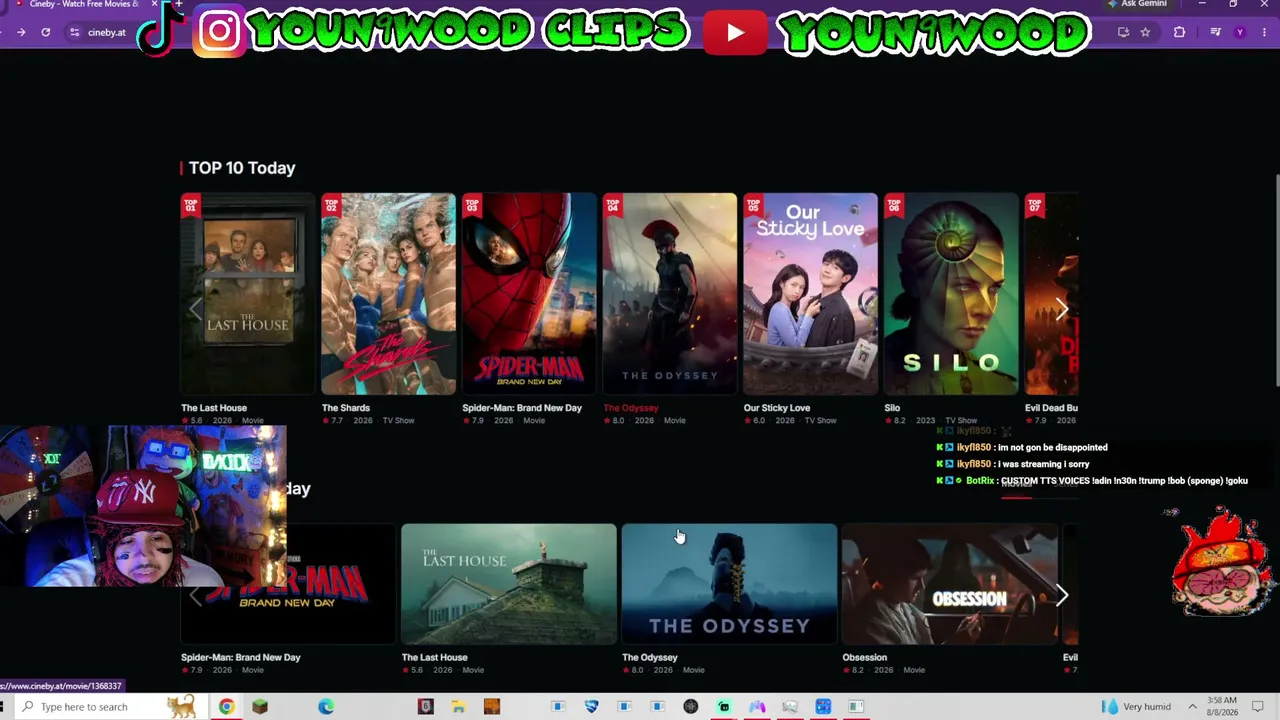Bookmark this page with the star icon

1145,32
